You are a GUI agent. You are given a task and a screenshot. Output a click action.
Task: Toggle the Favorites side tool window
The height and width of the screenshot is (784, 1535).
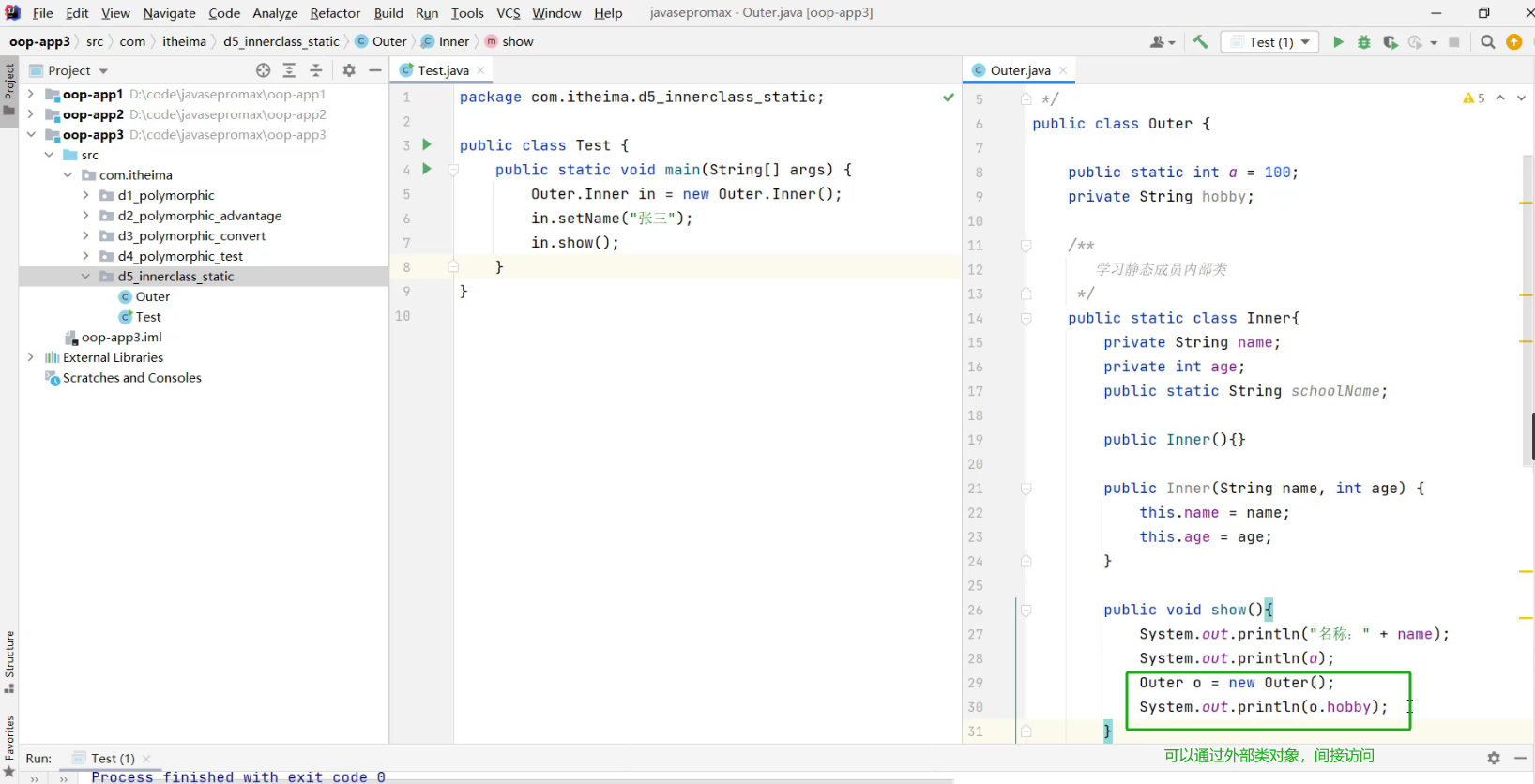coord(9,747)
